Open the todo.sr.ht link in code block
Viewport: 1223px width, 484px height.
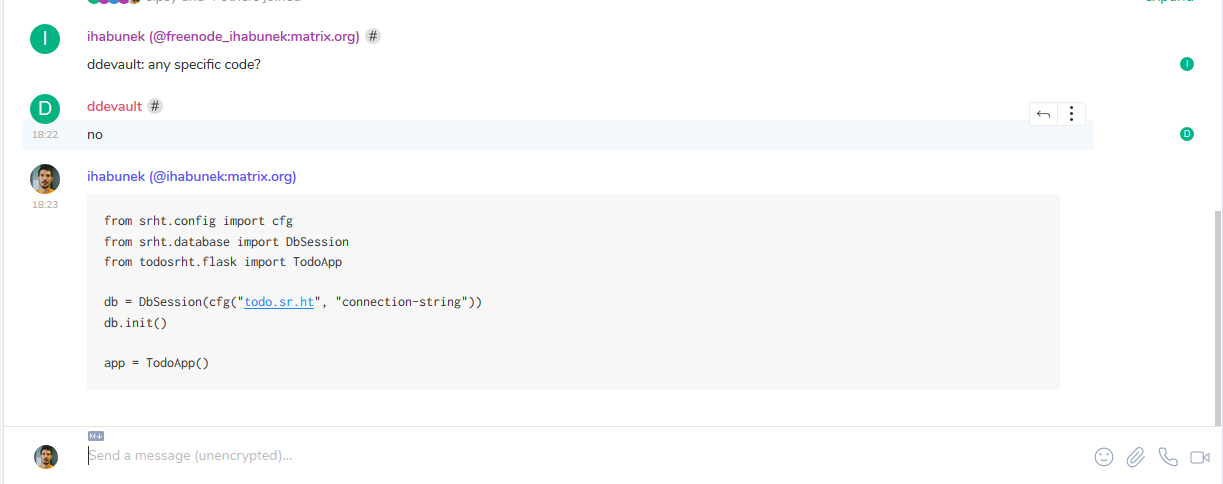click(x=279, y=301)
